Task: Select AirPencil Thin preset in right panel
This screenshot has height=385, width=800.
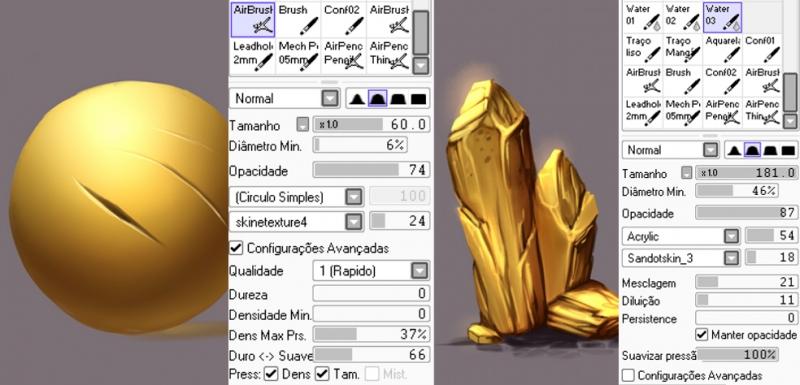Action: click(x=762, y=112)
